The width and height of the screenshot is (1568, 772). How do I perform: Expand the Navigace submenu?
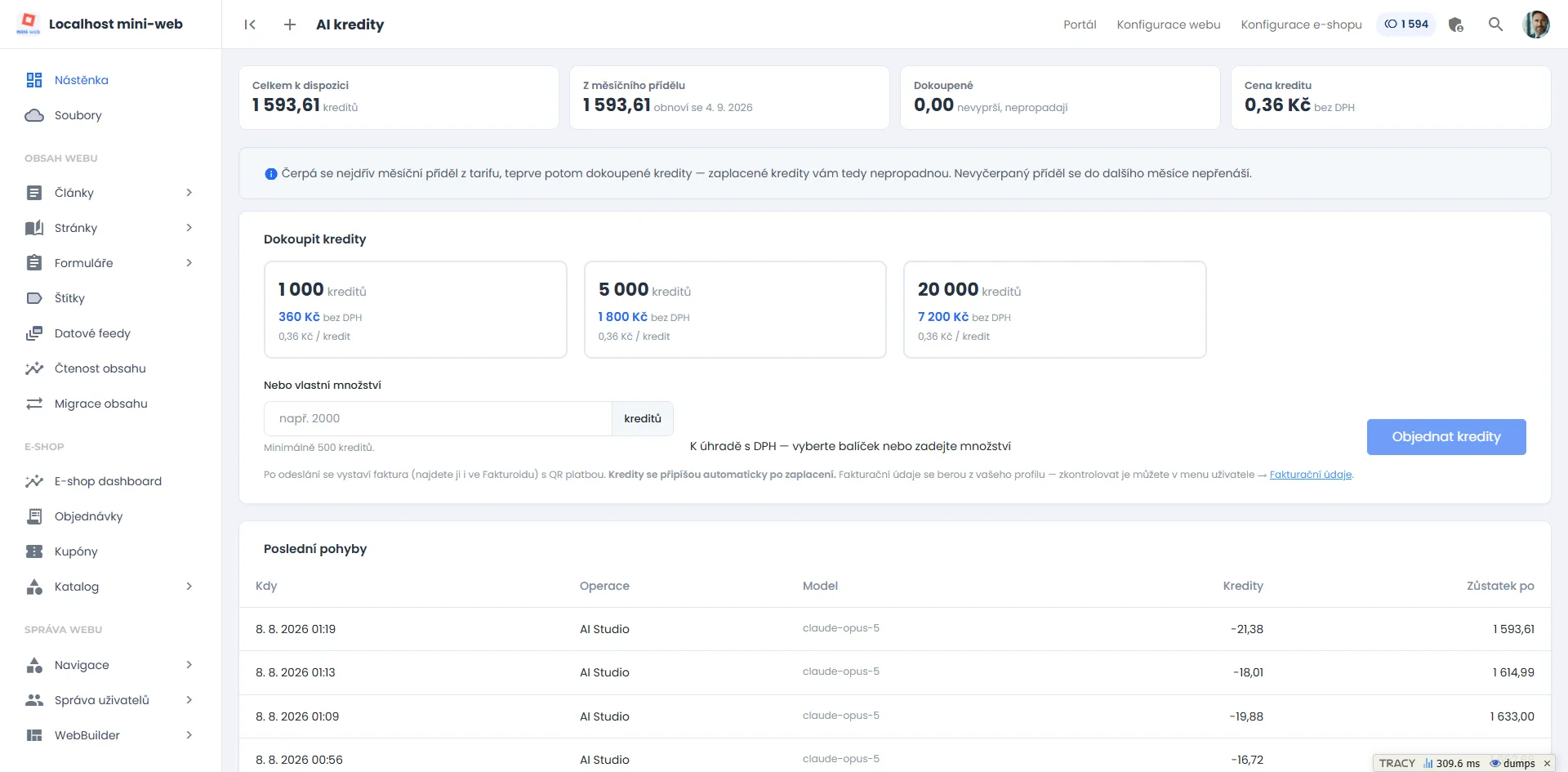[x=189, y=665]
